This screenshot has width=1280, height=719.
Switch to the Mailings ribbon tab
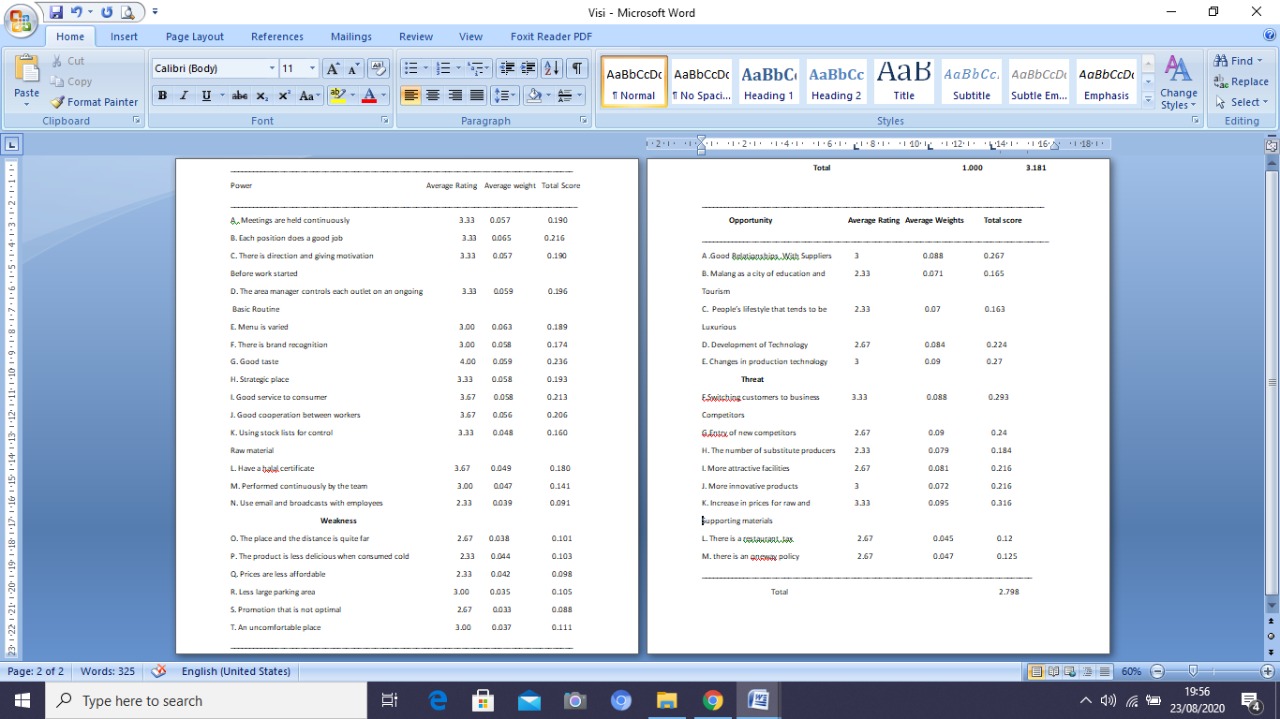click(351, 36)
